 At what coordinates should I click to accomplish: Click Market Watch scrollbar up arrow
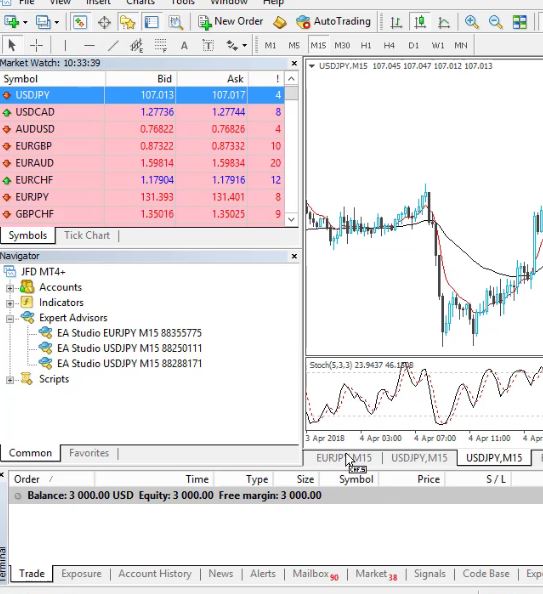[x=291, y=79]
